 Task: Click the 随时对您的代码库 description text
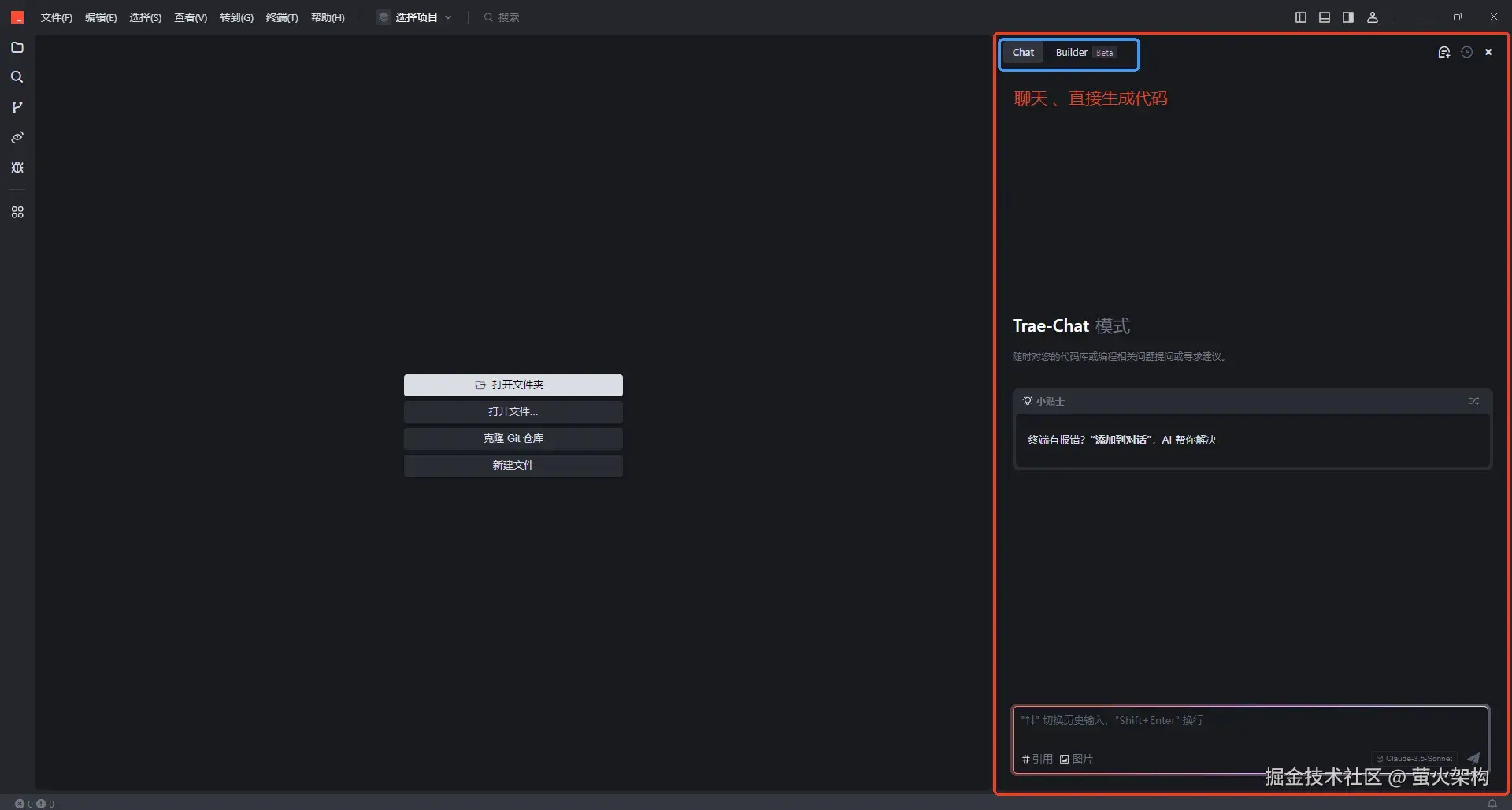[1119, 357]
